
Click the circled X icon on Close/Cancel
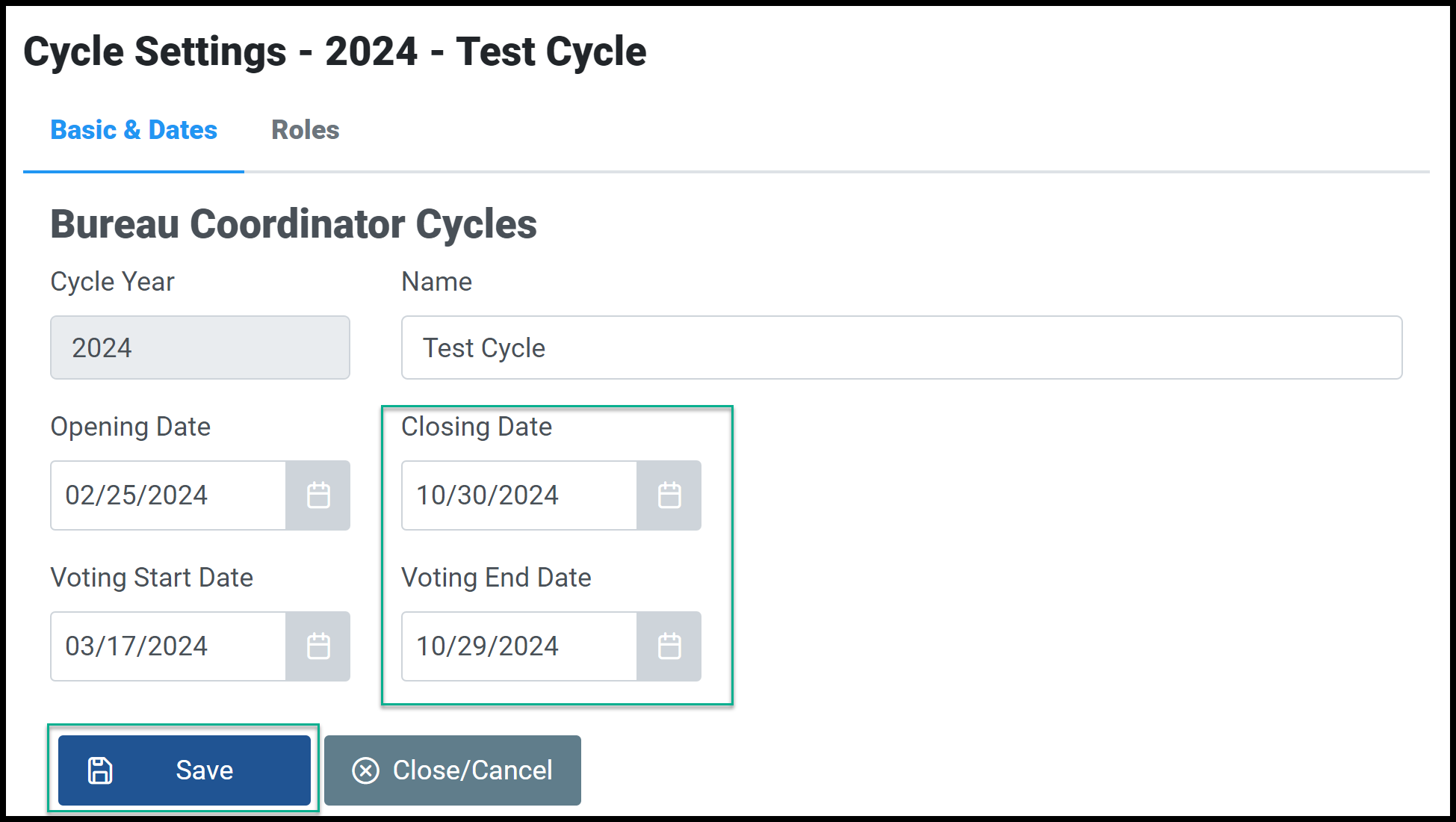[366, 770]
